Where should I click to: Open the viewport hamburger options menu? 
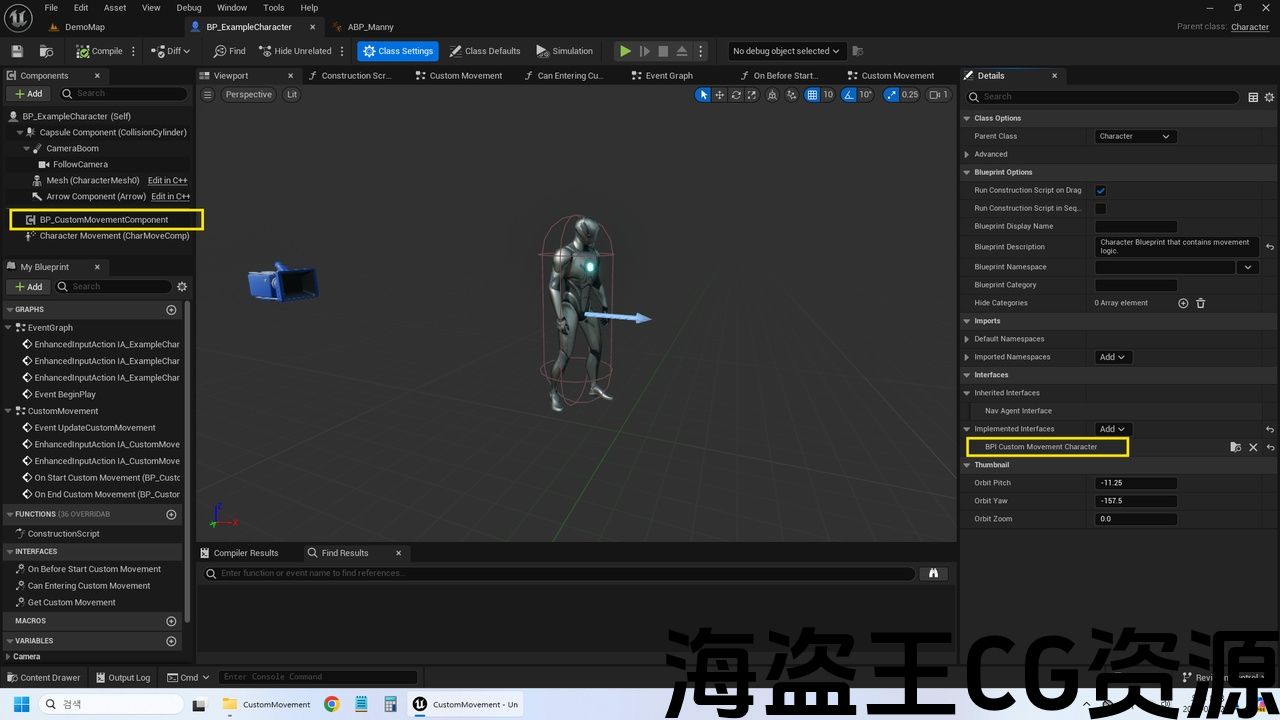tap(207, 95)
